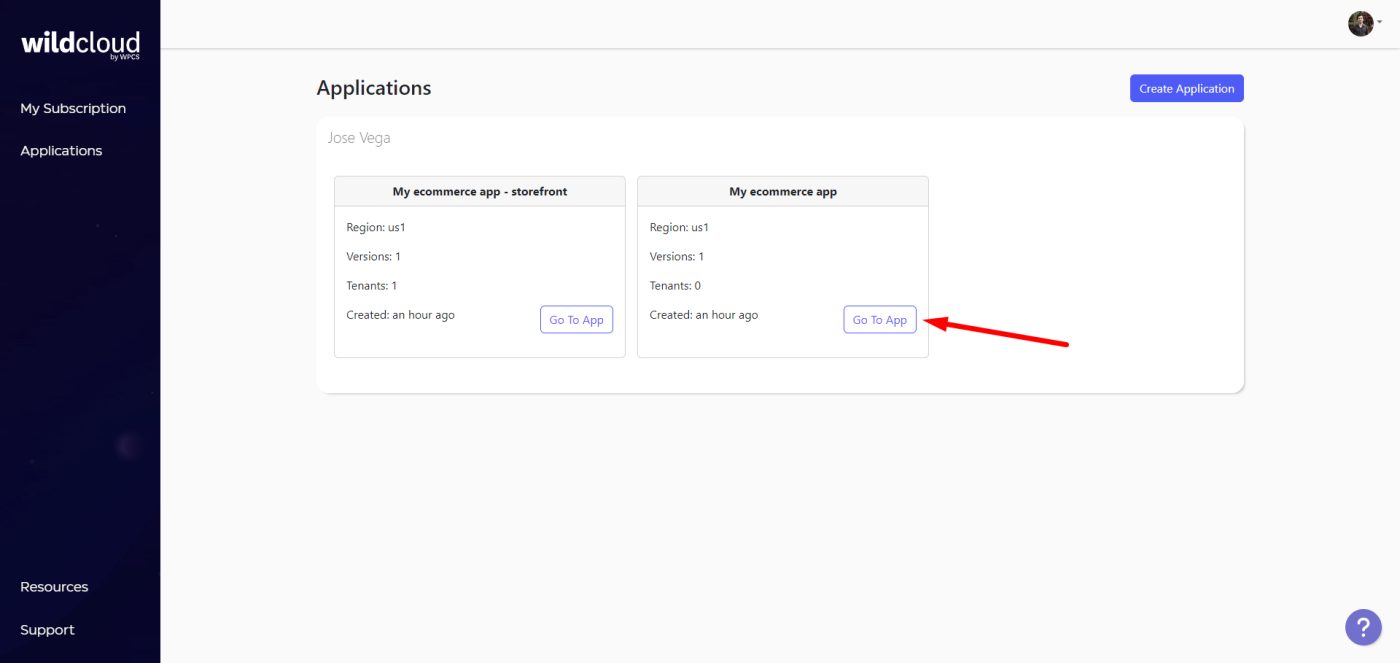Open Applications in the sidebar
Screen dimensions: 1400x663
tap(61, 151)
